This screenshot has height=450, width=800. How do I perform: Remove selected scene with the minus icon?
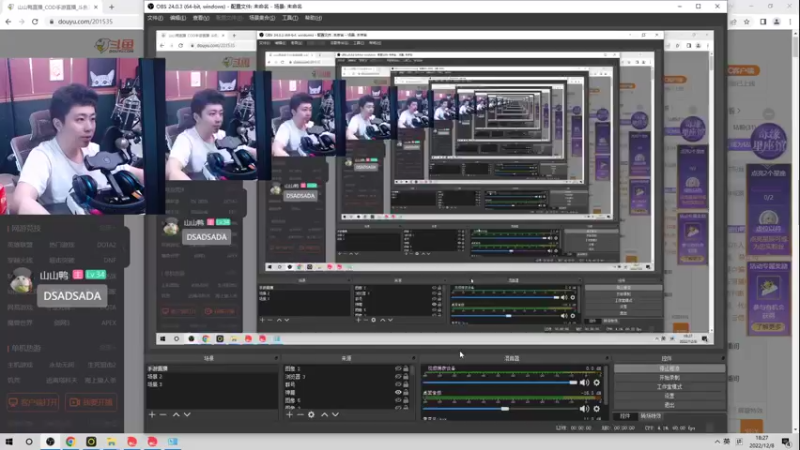pyautogui.click(x=163, y=415)
